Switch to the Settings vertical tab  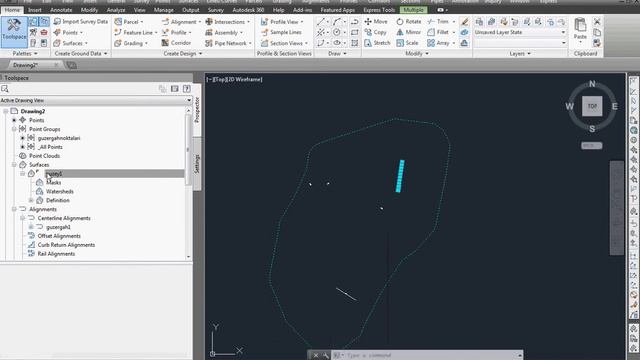coord(197,163)
